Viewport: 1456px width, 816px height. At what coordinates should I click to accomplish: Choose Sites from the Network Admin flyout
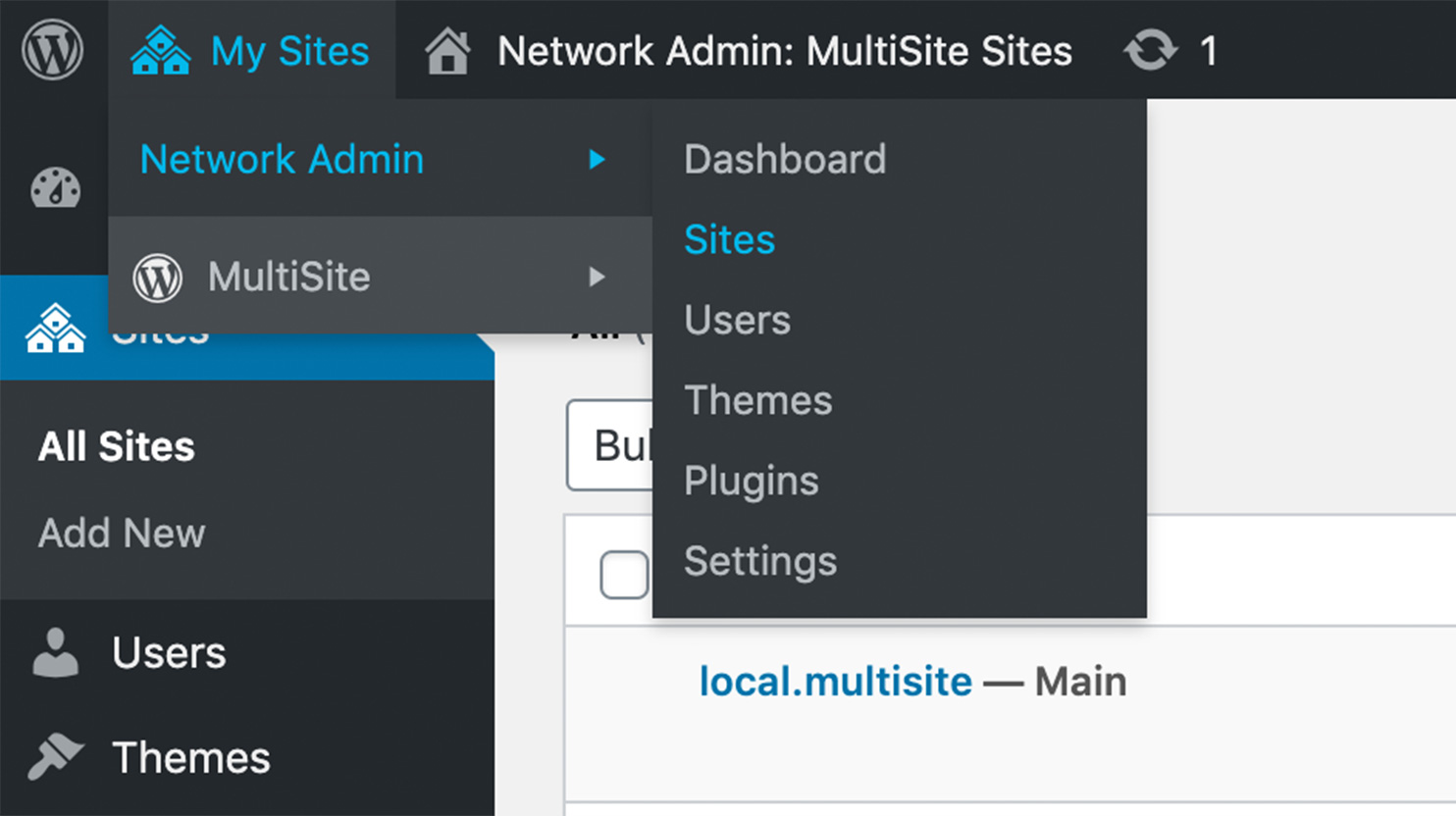pyautogui.click(x=728, y=238)
